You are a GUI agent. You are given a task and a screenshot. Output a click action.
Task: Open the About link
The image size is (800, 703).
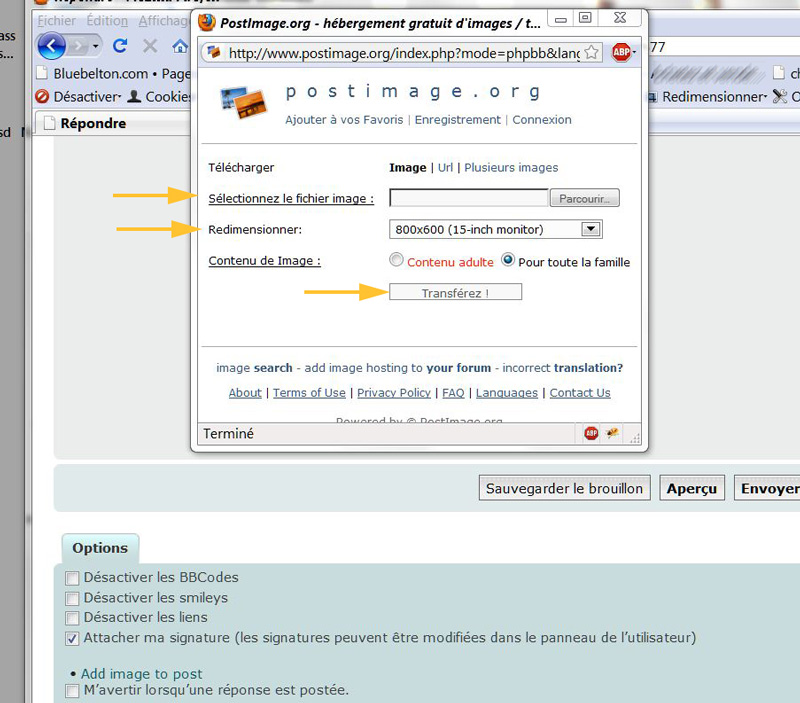(245, 393)
